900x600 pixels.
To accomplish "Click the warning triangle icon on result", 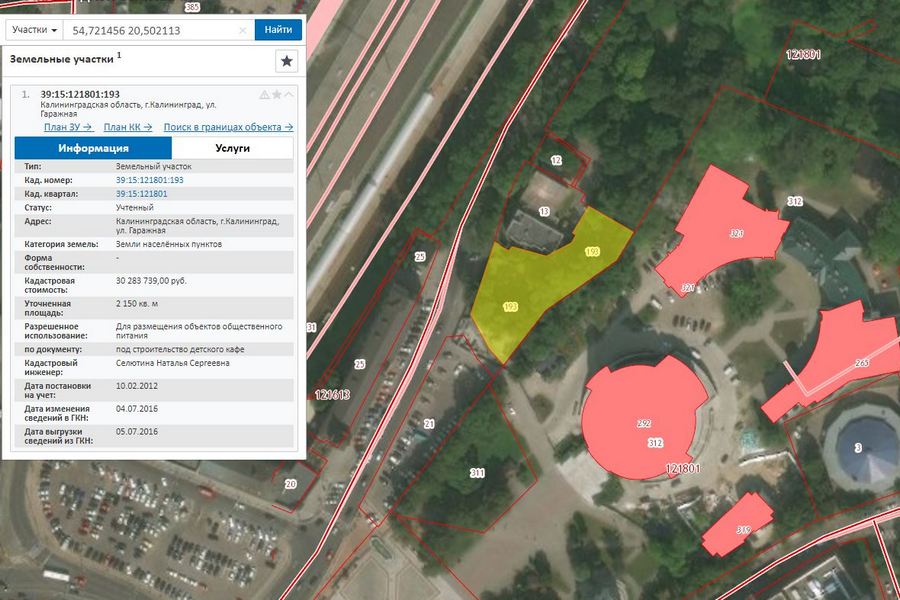I will (264, 95).
